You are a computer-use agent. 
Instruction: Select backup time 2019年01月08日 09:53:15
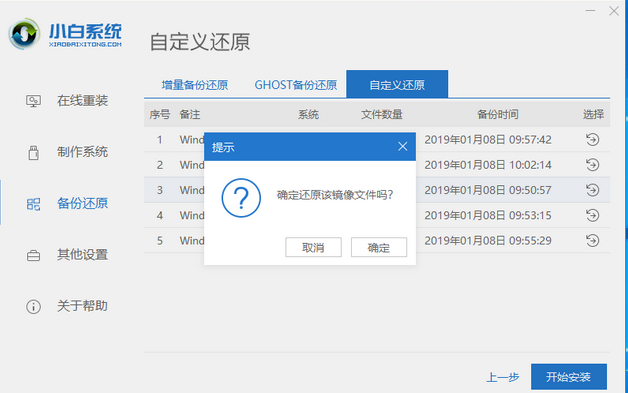[x=488, y=216]
